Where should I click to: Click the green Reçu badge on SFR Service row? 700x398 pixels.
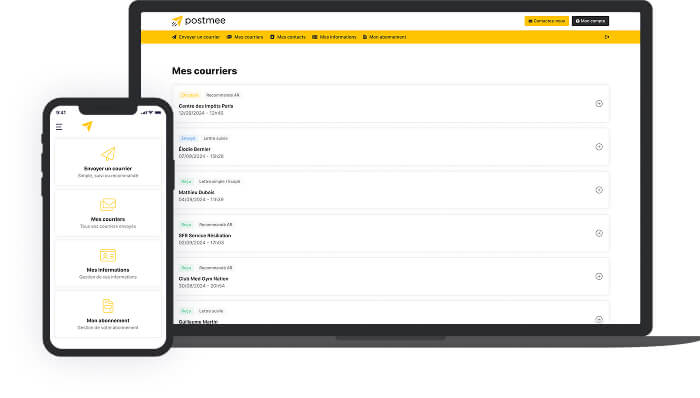pyautogui.click(x=186, y=225)
